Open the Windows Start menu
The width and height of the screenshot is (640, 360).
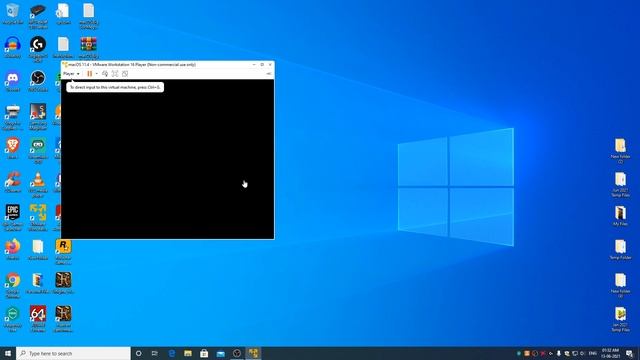pyautogui.click(x=8, y=353)
